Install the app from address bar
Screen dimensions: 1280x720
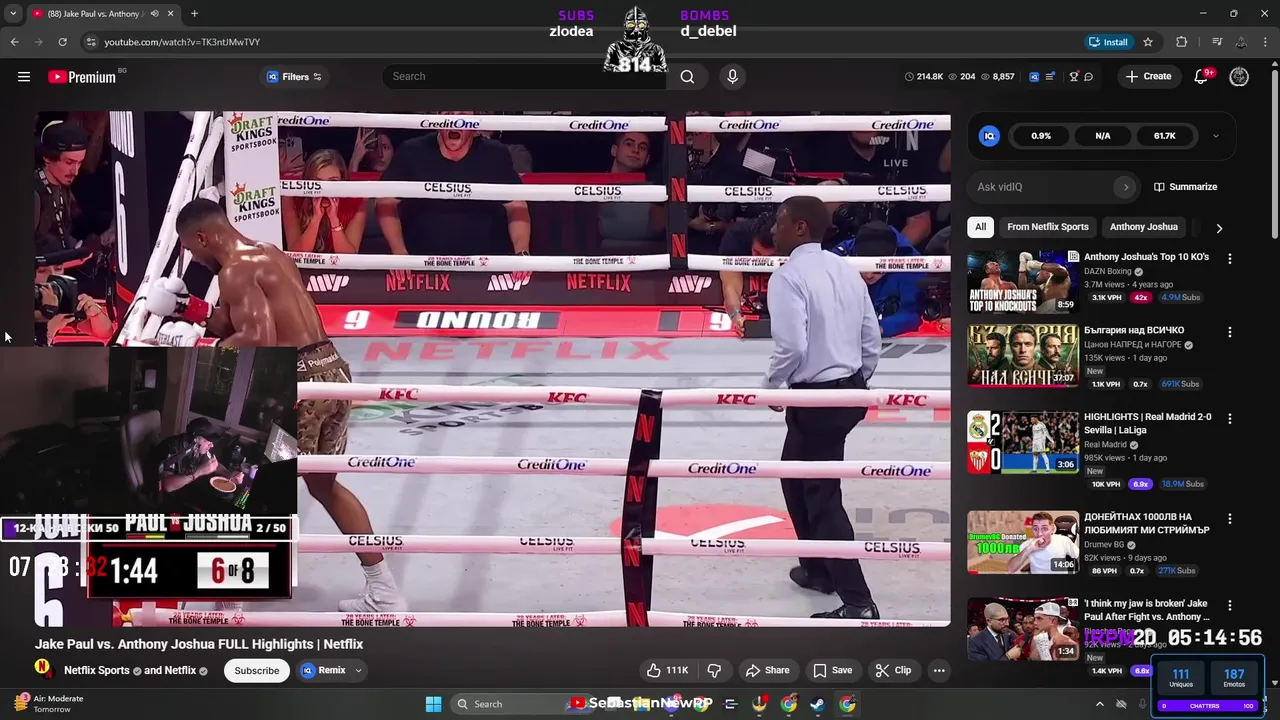(1108, 42)
